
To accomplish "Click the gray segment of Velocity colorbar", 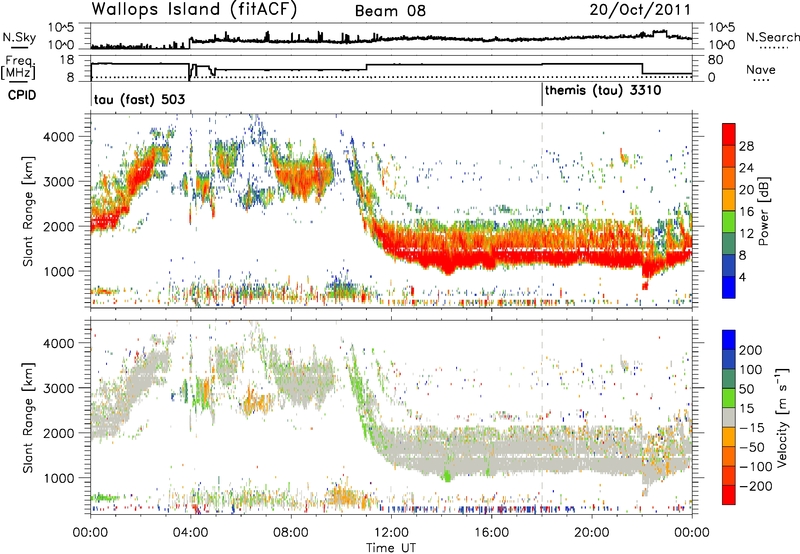I will pyautogui.click(x=729, y=417).
